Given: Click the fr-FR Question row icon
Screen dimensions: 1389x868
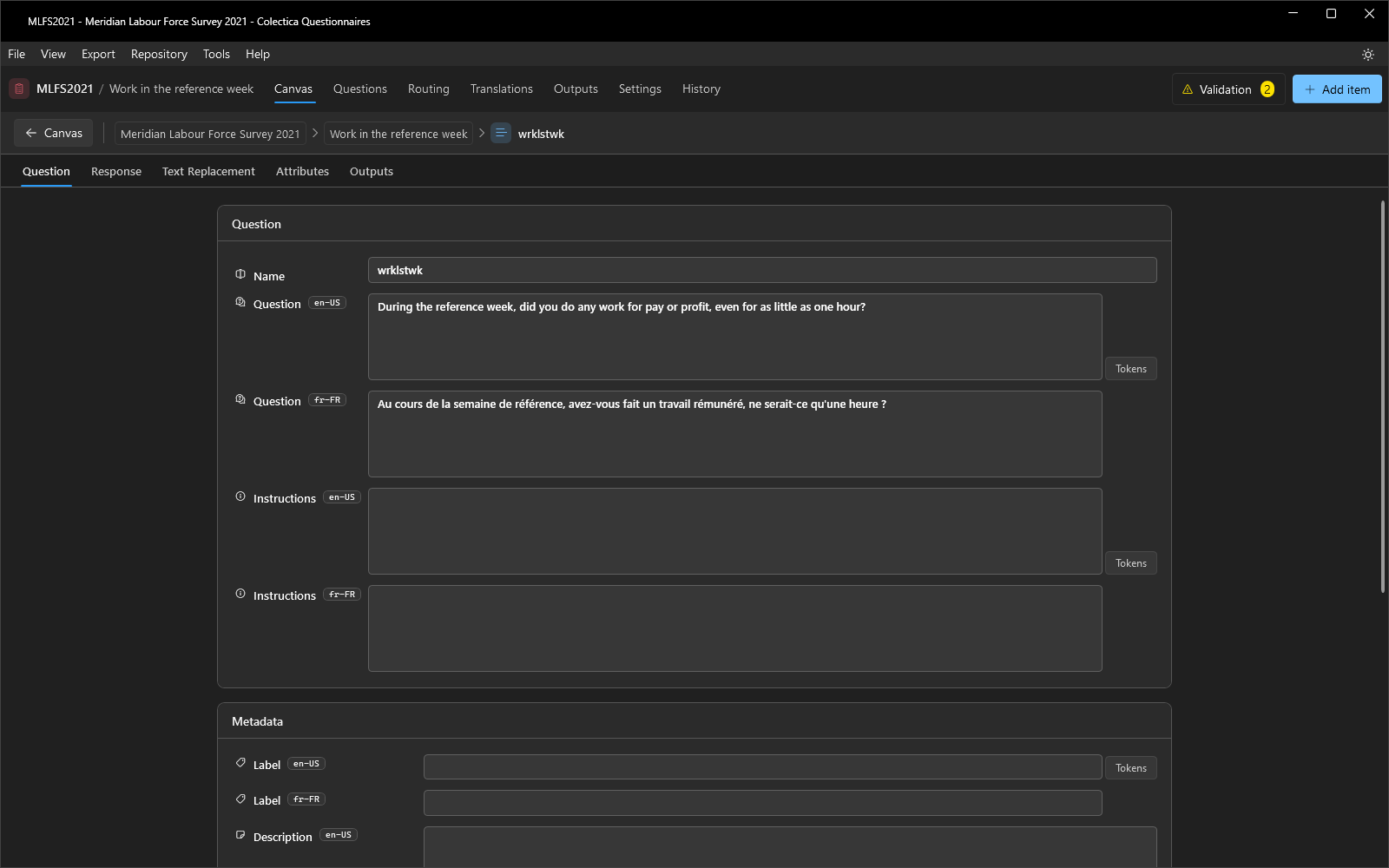Looking at the screenshot, I should pos(240,399).
